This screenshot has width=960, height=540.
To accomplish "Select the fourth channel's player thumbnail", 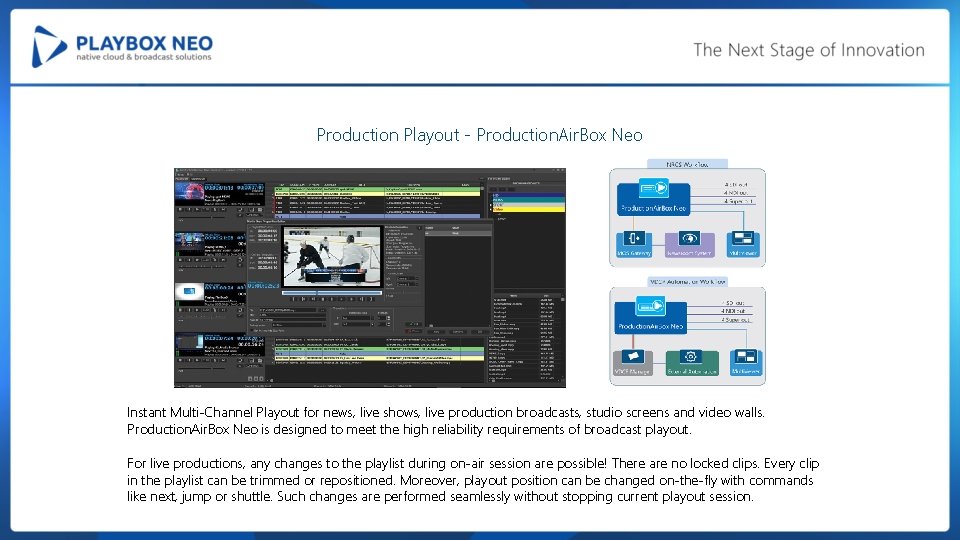I will tap(189, 344).
